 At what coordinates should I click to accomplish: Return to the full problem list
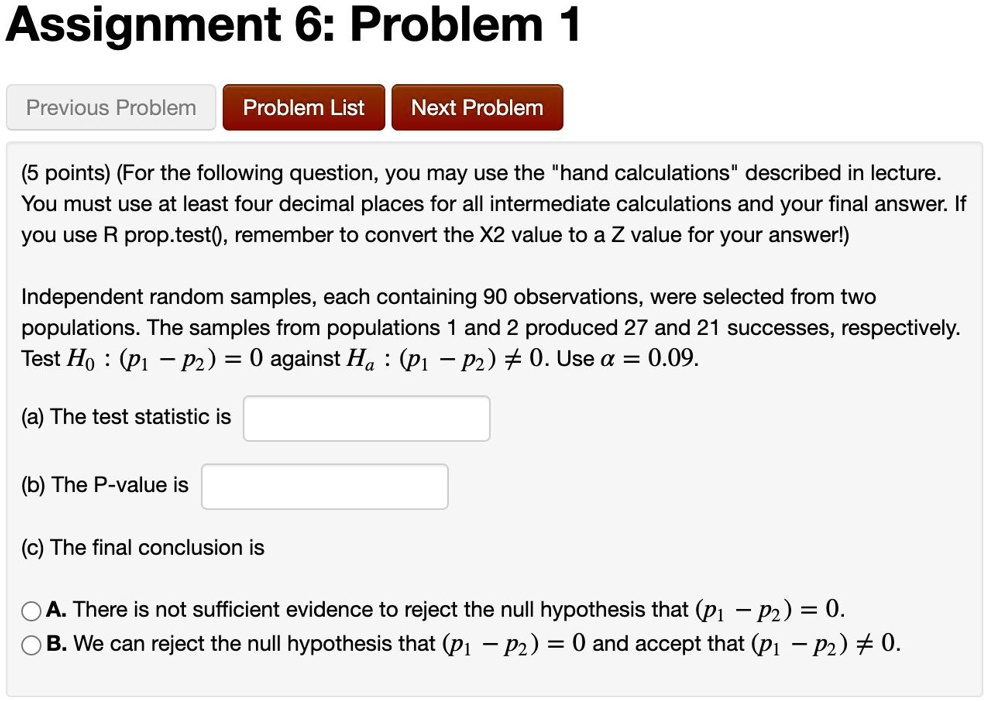(x=303, y=107)
